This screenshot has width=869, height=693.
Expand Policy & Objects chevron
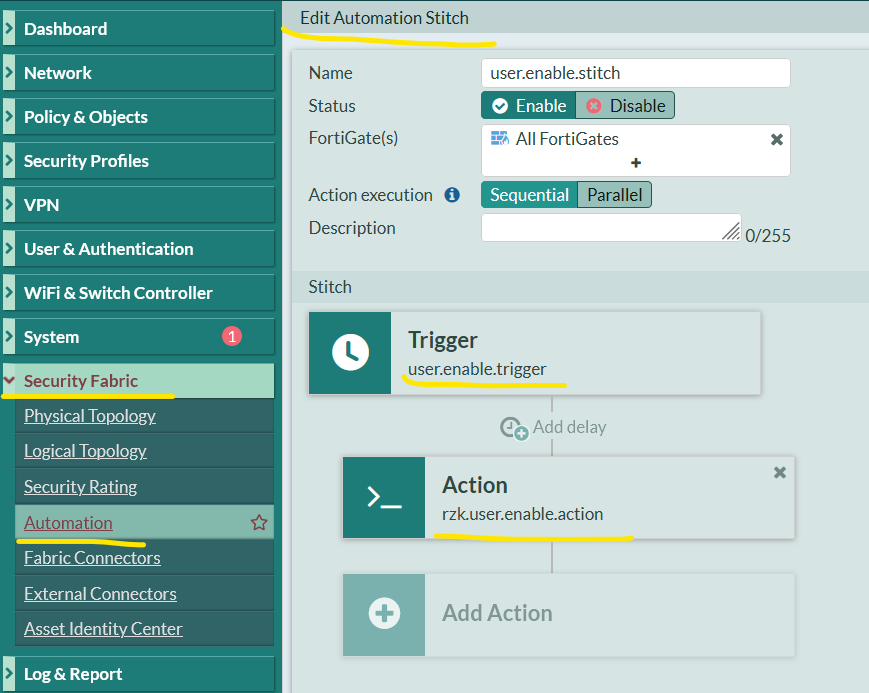pyautogui.click(x=9, y=116)
